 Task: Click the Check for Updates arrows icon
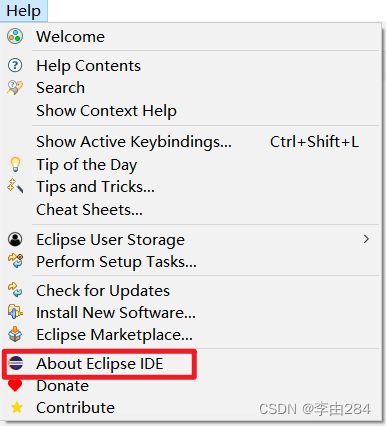click(15, 290)
